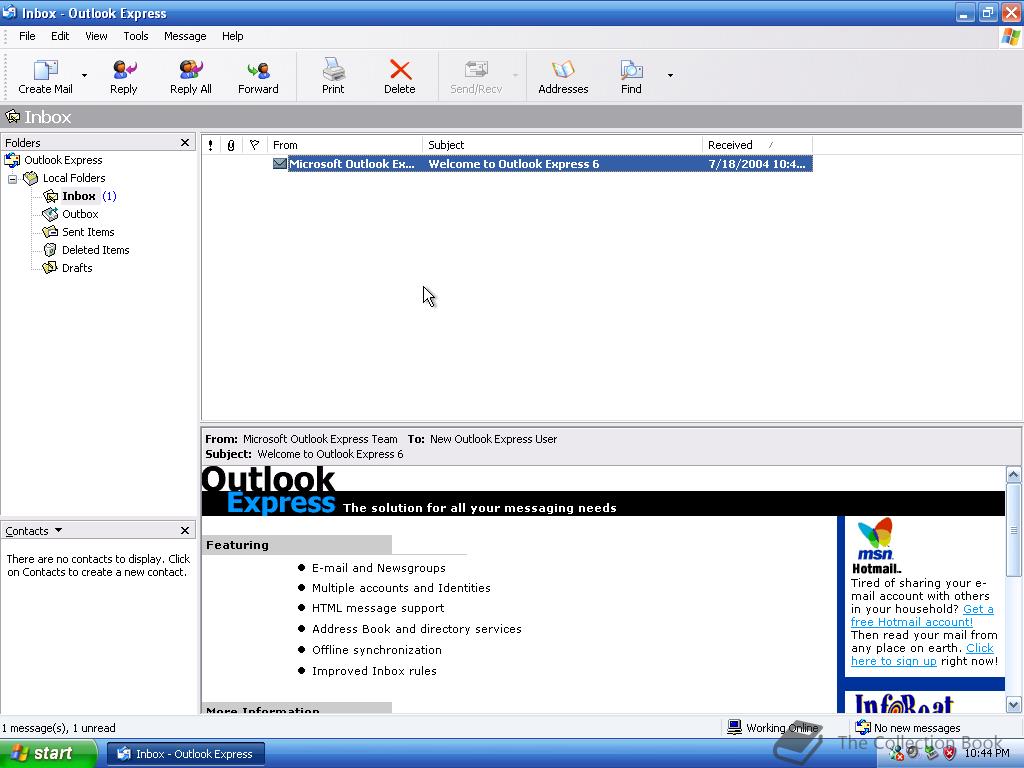Sort by the flag column header
1024x768 pixels.
[255, 145]
